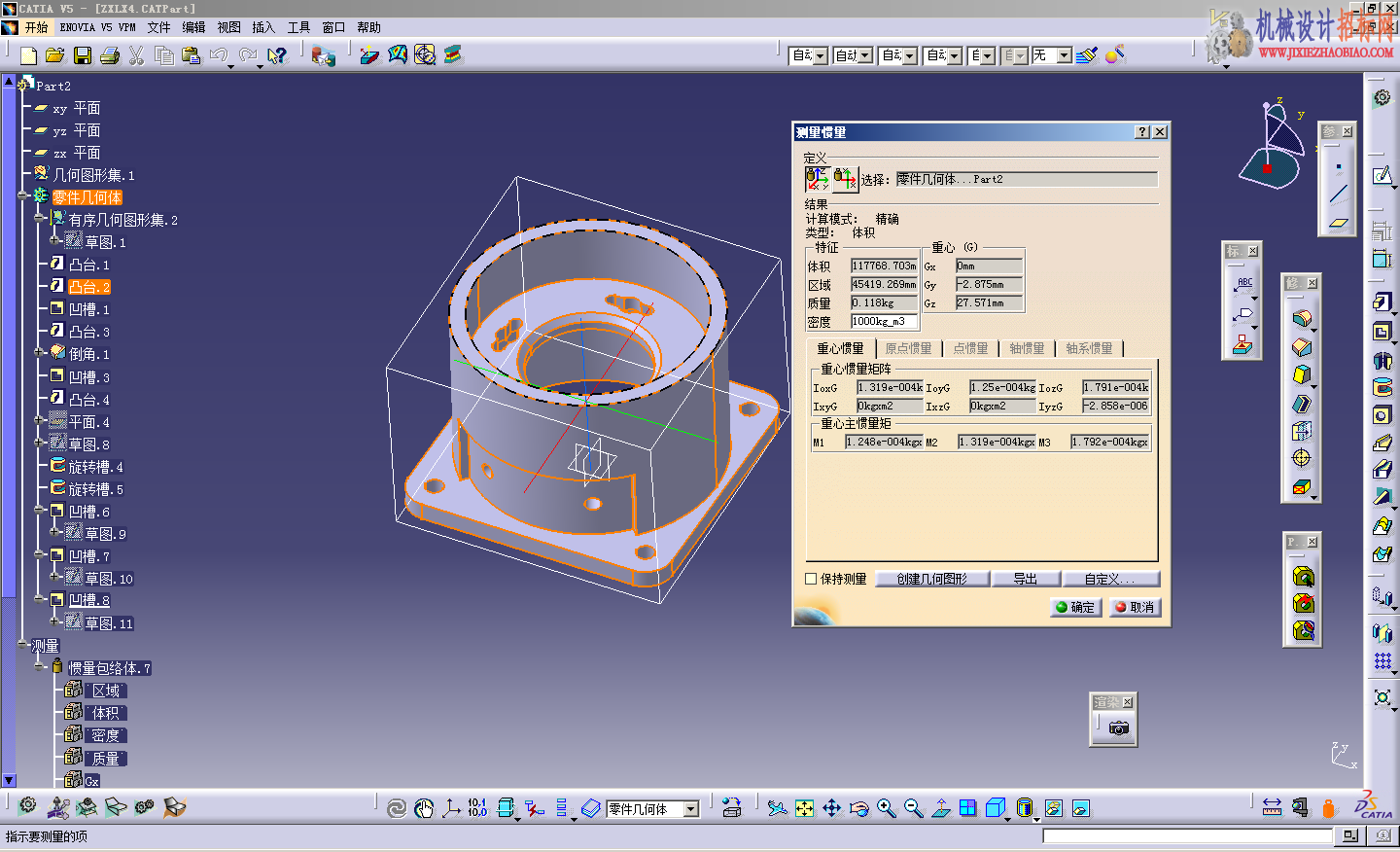Save the part with the floppy disk icon
This screenshot has height=852, width=1400.
[x=83, y=55]
